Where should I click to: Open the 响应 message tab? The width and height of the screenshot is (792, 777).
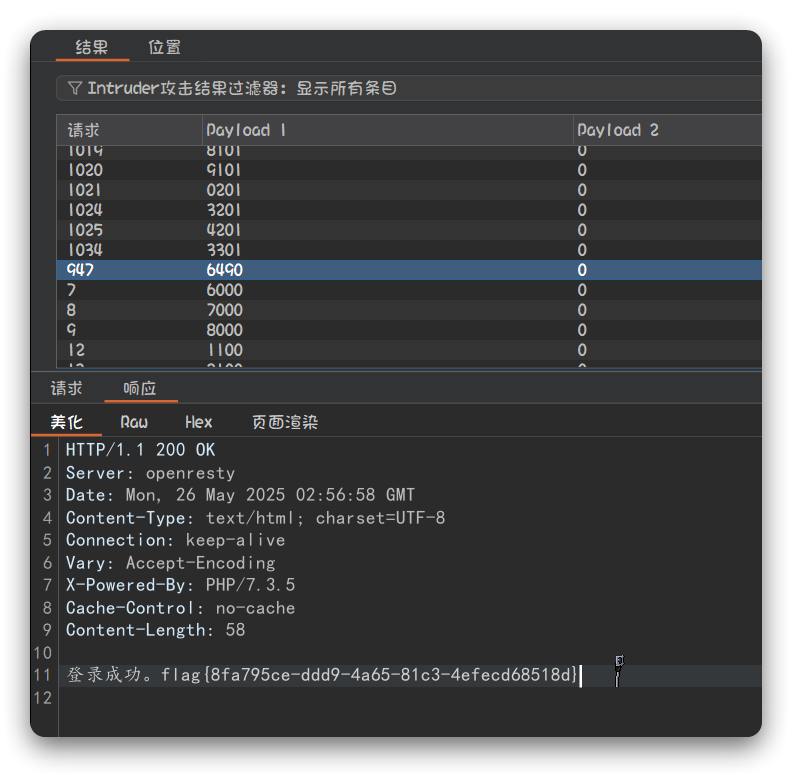[139, 389]
